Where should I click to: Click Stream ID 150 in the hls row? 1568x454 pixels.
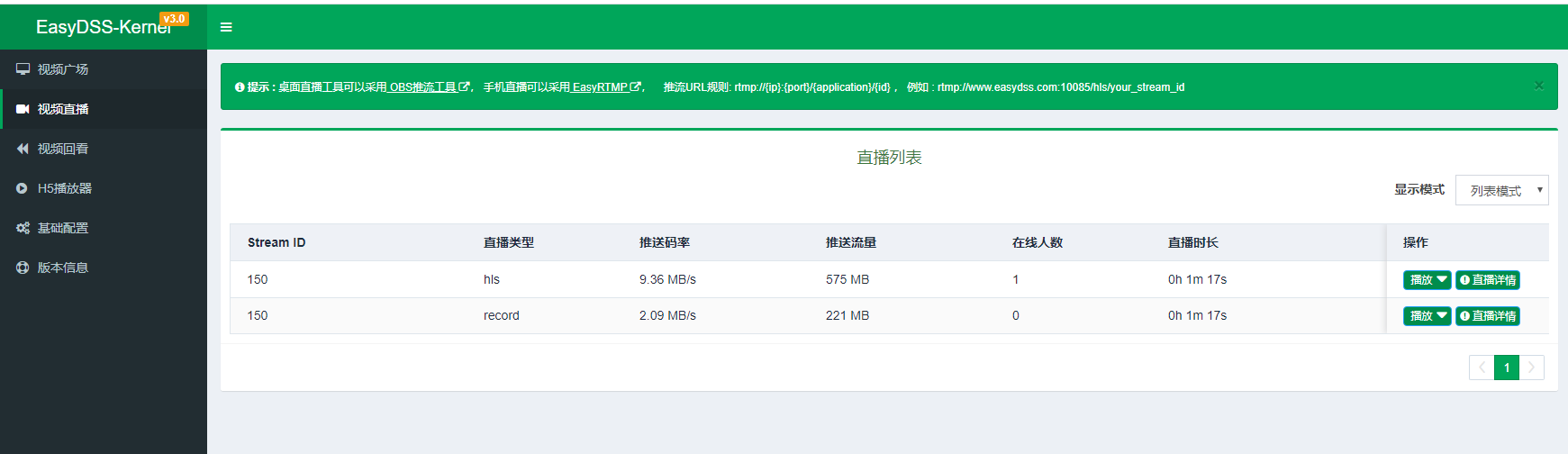pyautogui.click(x=258, y=279)
